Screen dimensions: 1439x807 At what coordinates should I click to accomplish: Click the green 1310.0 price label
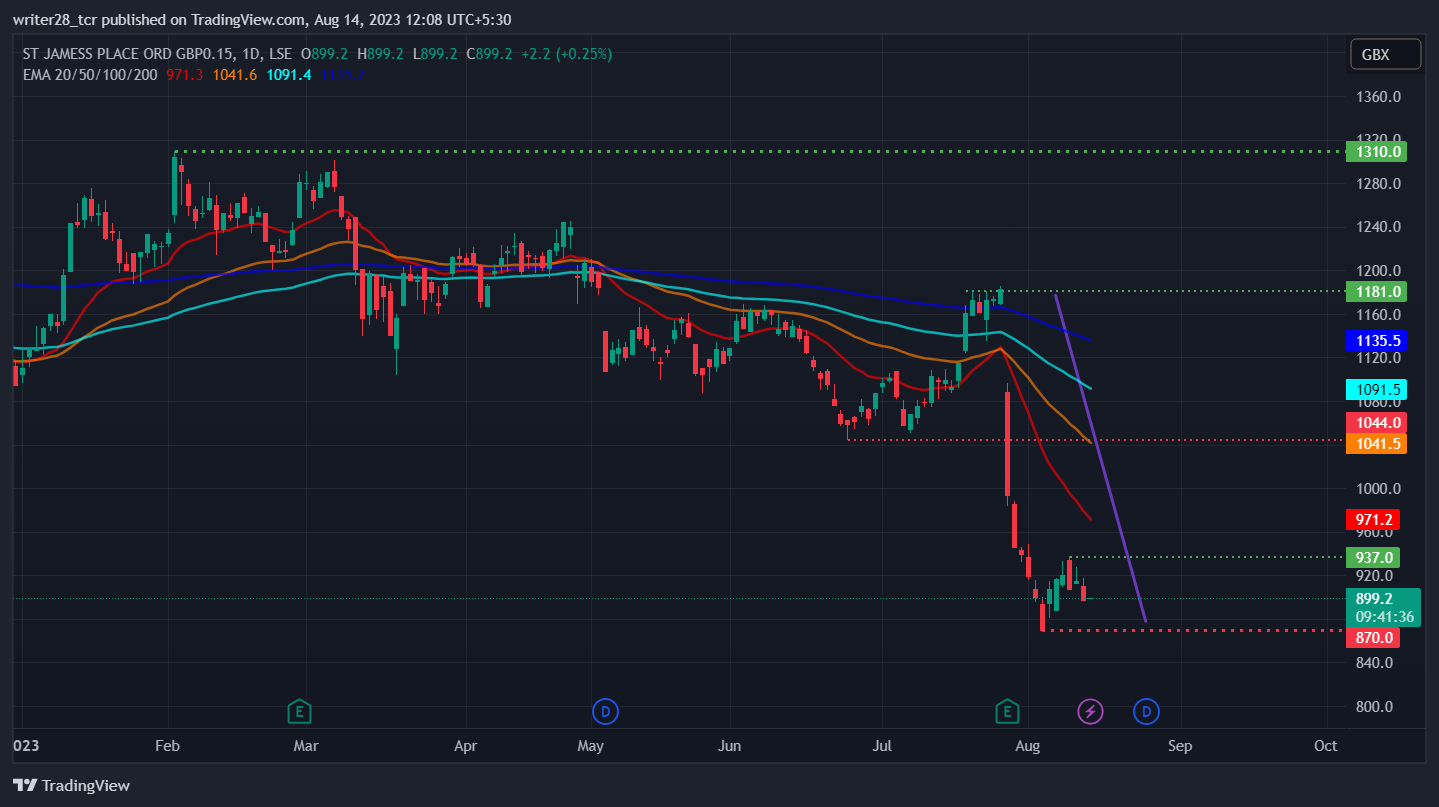click(x=1376, y=152)
